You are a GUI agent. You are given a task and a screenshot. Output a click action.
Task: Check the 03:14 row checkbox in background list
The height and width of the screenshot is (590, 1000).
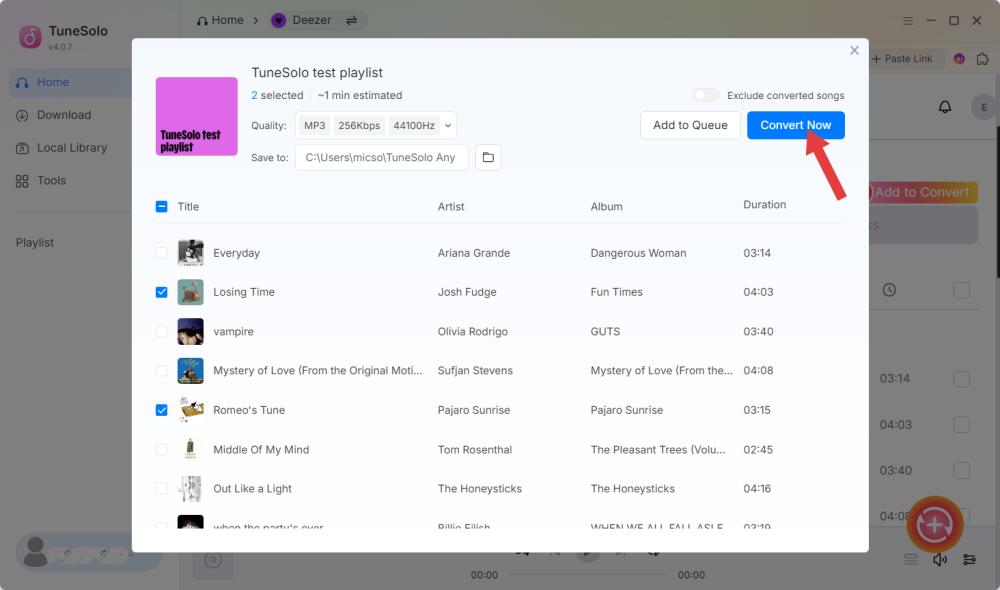click(x=961, y=379)
